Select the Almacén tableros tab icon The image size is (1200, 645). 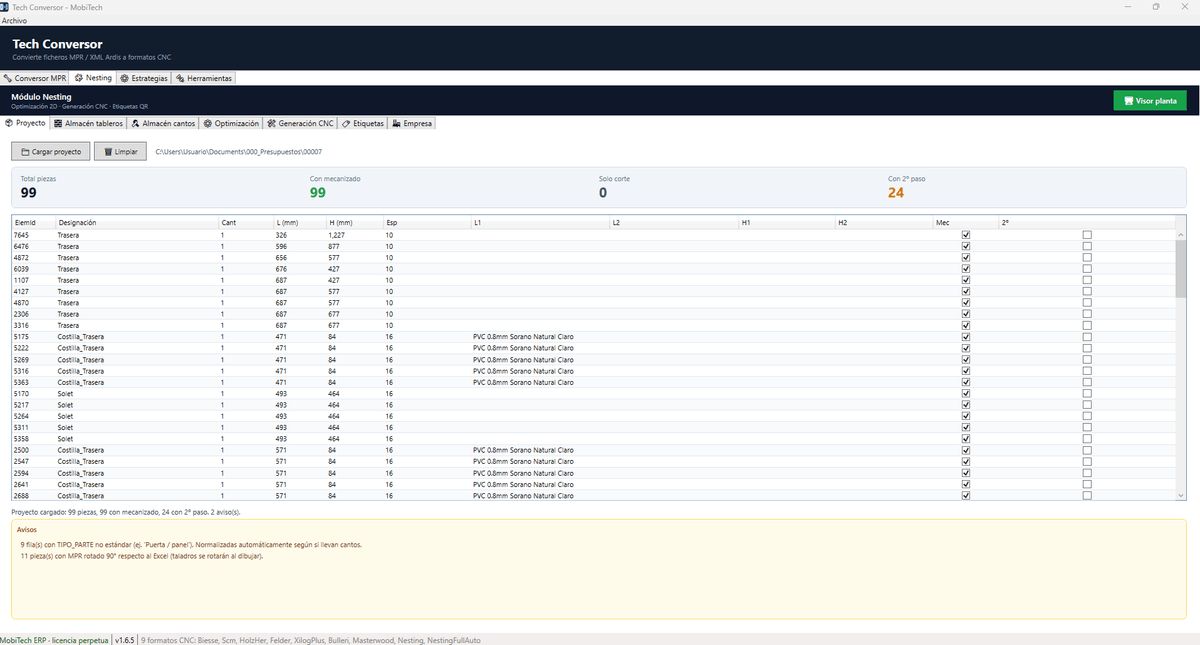(x=58, y=124)
